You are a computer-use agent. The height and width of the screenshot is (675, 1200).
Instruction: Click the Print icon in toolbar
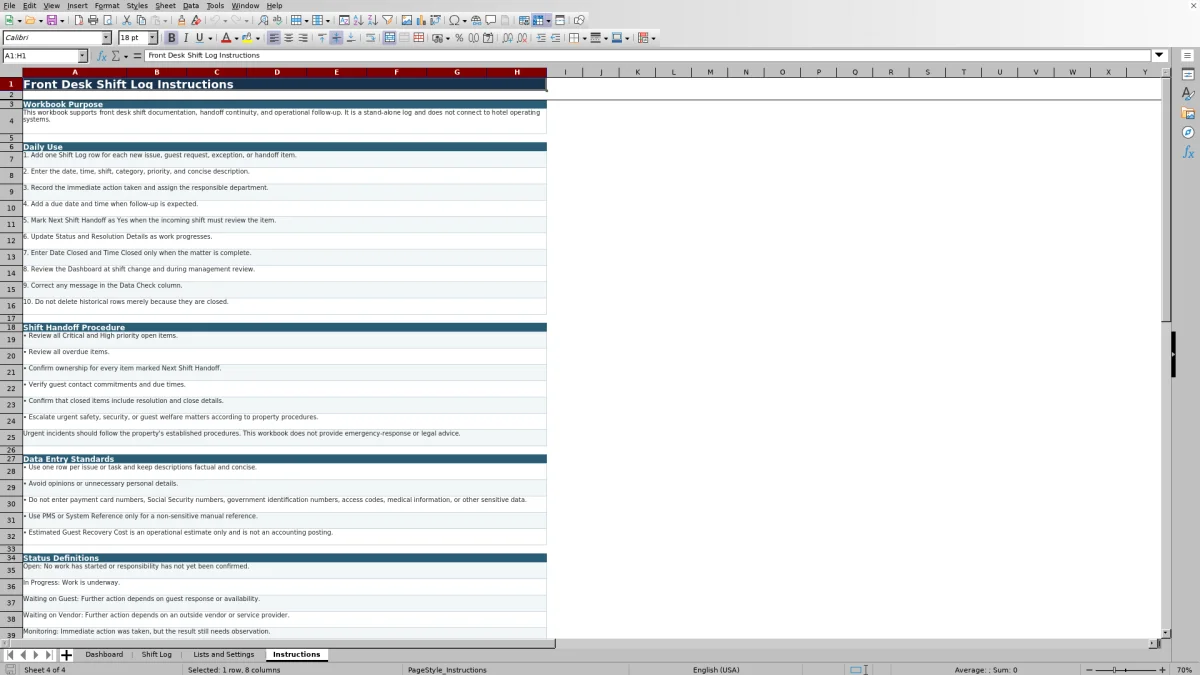pos(93,20)
